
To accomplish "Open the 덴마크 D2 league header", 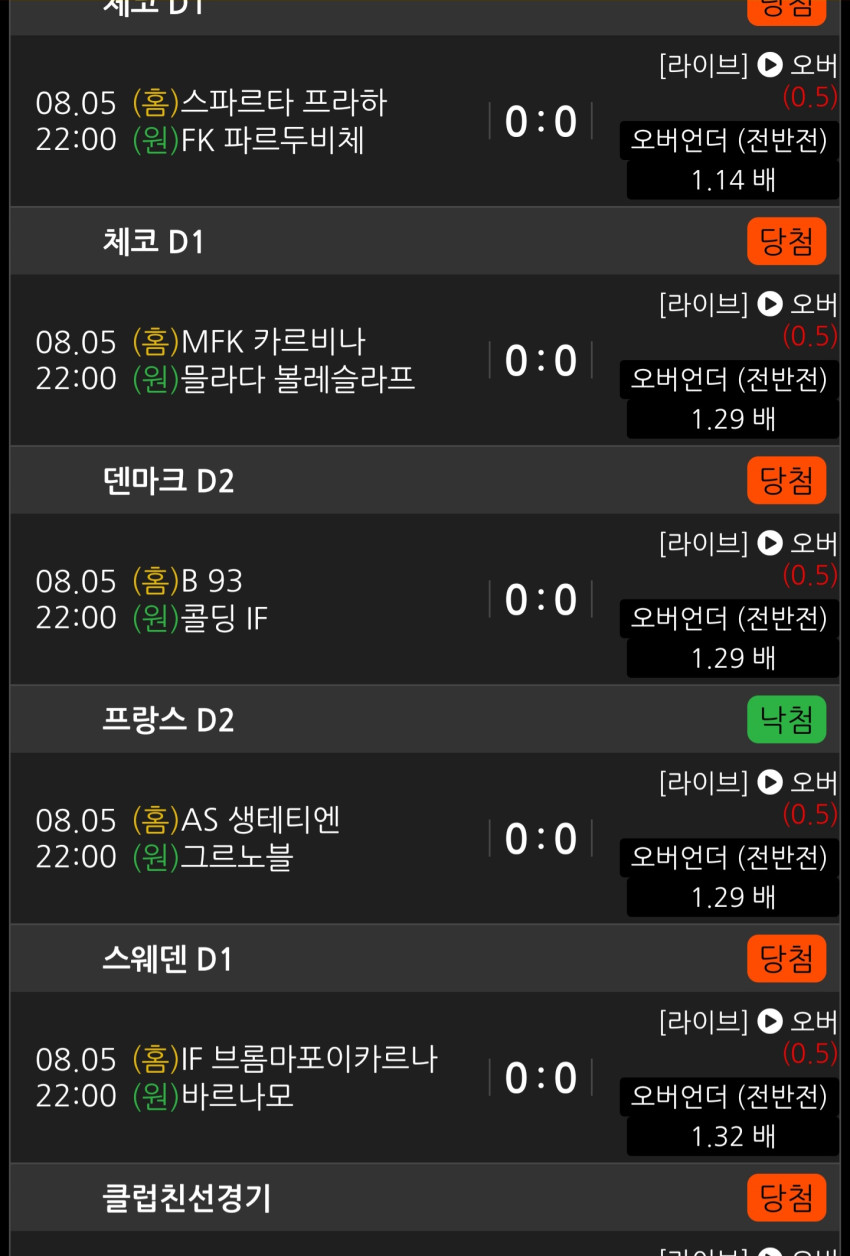I will click(425, 480).
